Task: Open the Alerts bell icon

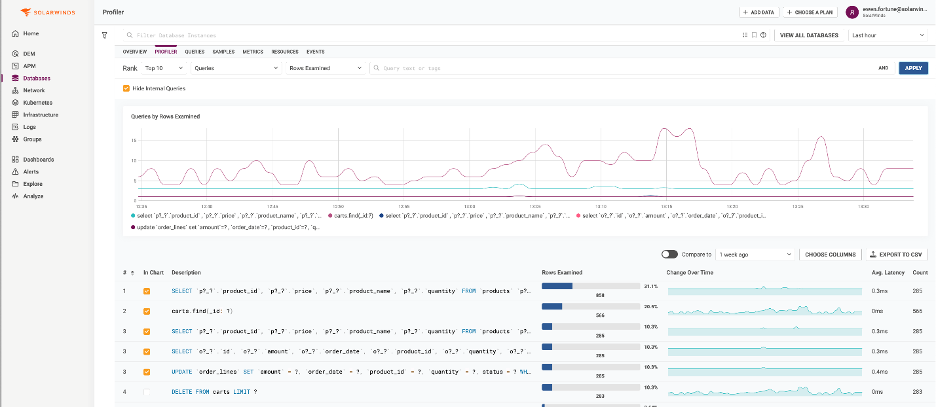Action: coord(15,171)
